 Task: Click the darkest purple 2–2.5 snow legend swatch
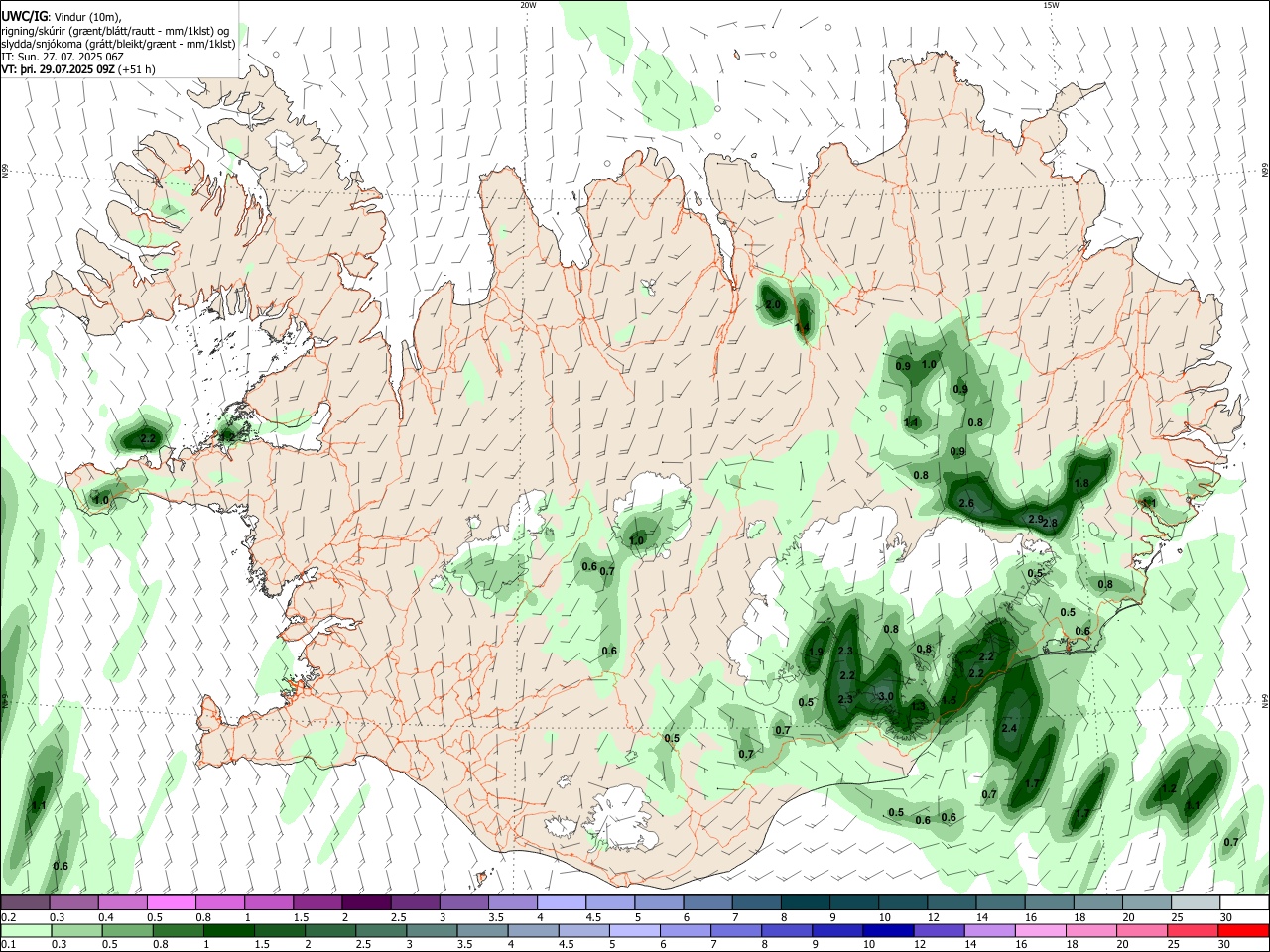click(x=366, y=903)
